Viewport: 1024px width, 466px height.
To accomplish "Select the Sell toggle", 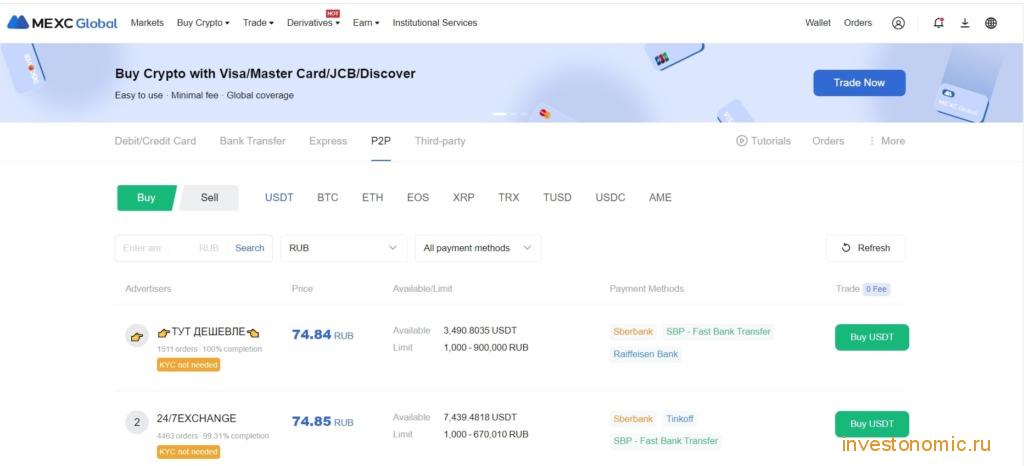I will tap(209, 198).
